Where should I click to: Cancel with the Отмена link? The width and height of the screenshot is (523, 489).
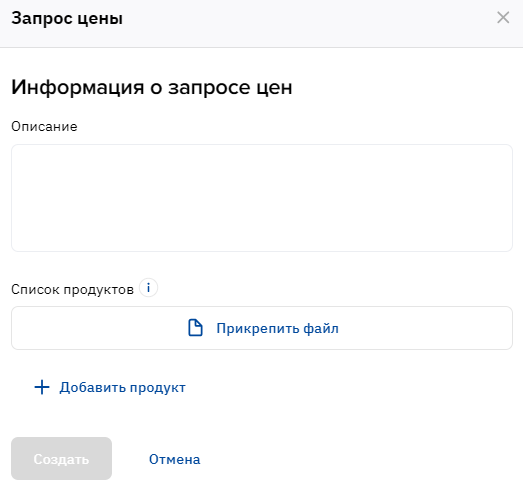[174, 459]
